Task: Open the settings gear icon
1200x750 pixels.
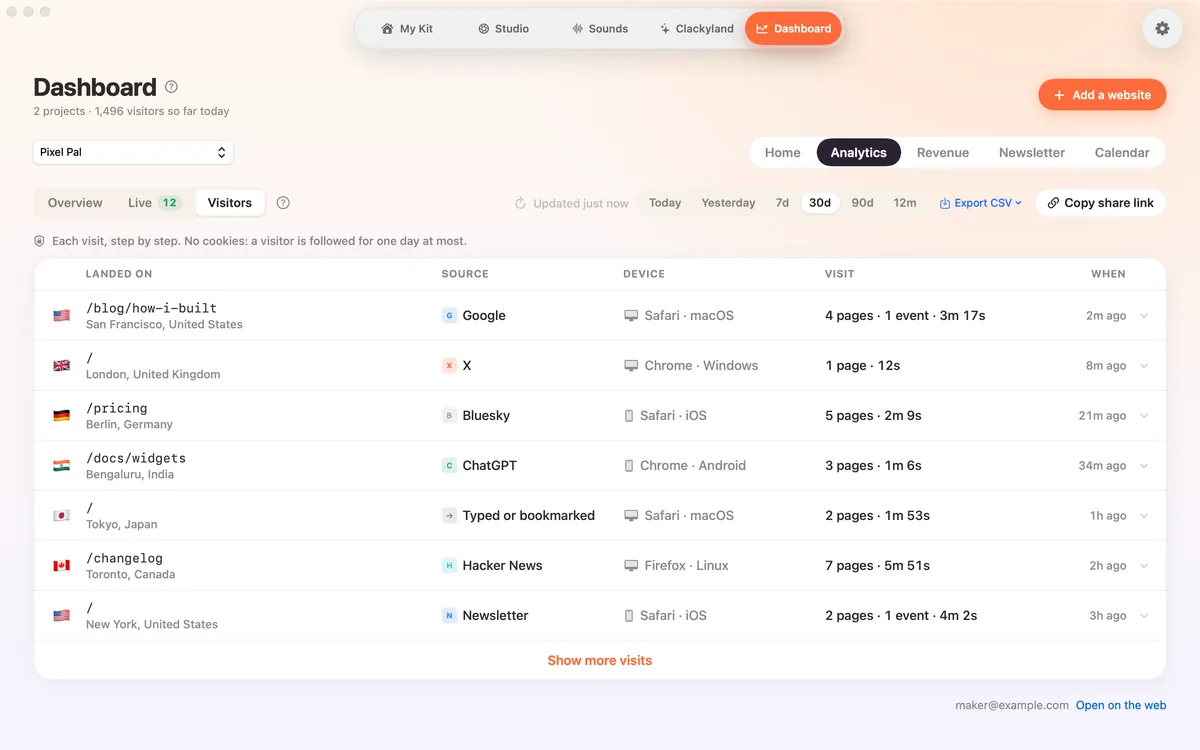Action: [1162, 29]
